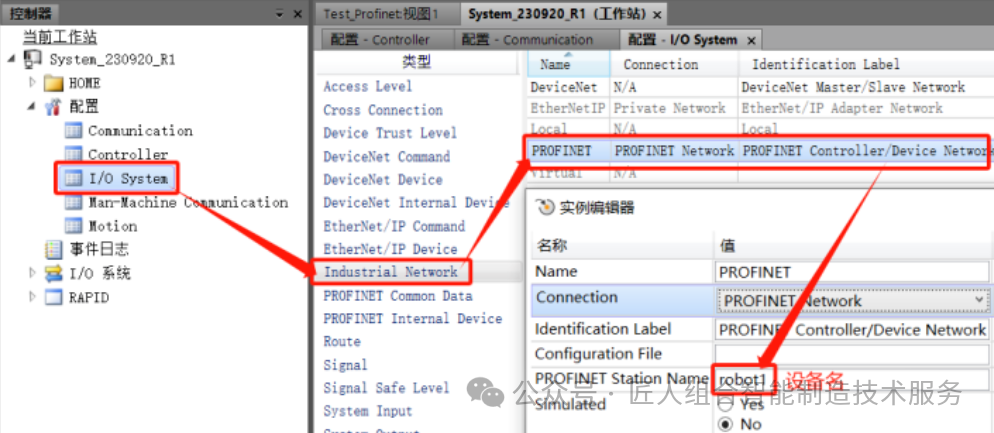Select Industrial Network in type list

[x=390, y=272]
